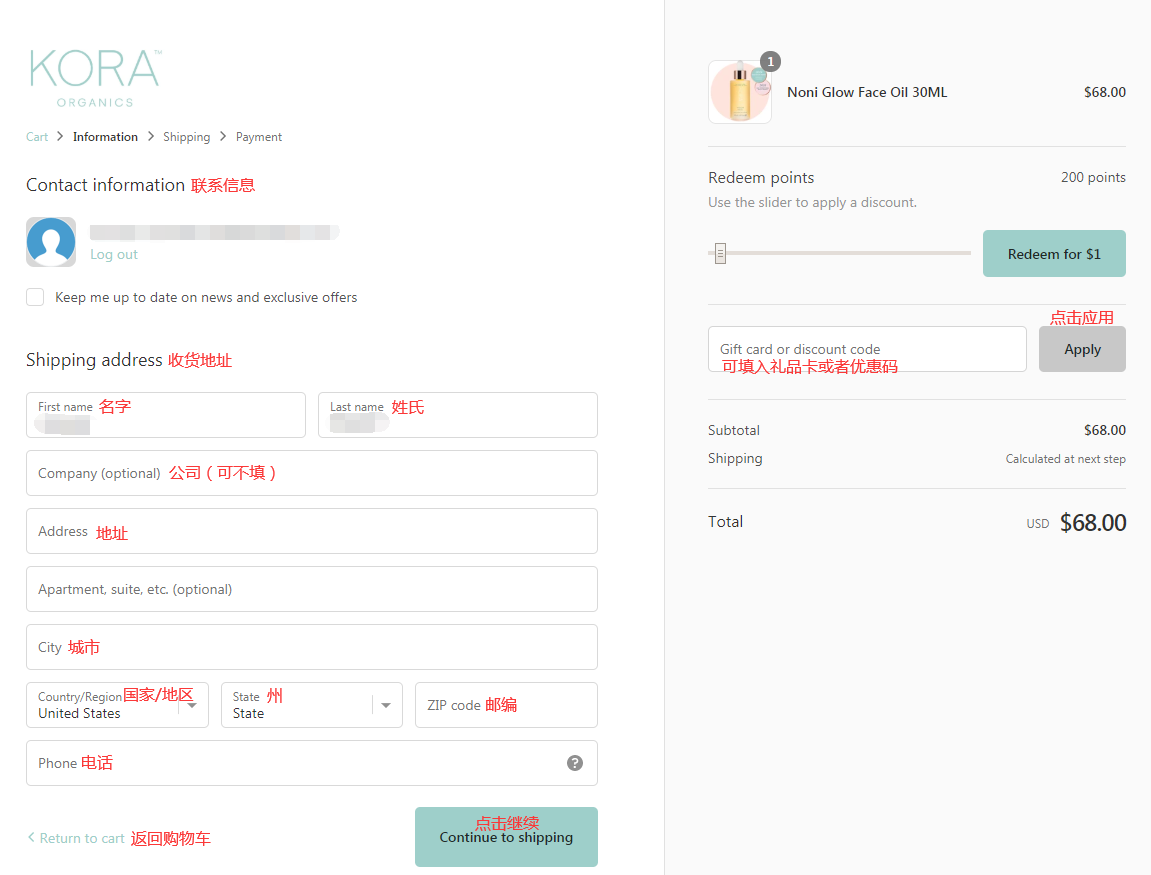Viewport: 1151px width, 875px height.
Task: Expand the State dropdown
Action: [x=311, y=705]
